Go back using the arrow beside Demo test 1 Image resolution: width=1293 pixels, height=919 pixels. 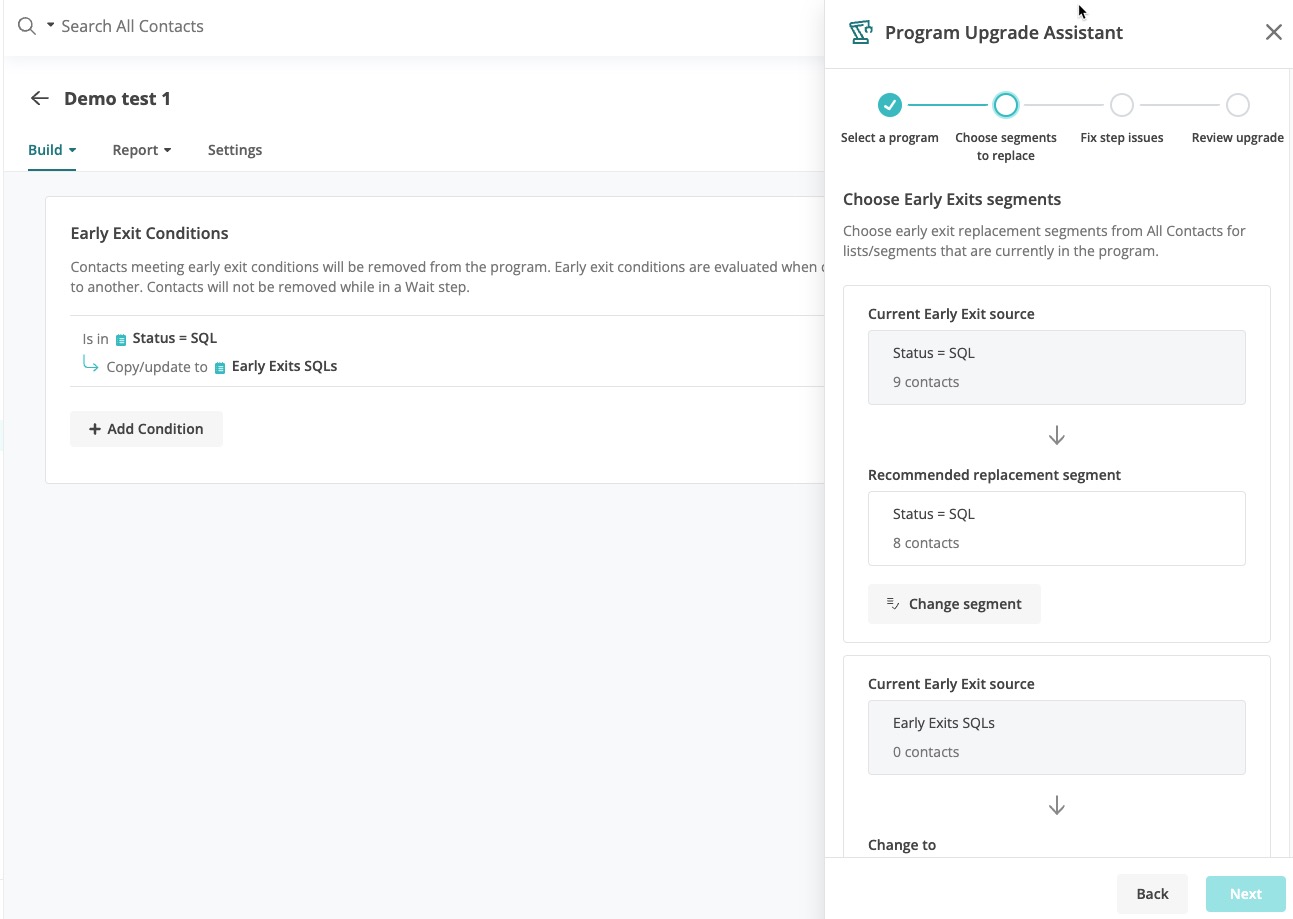coord(39,98)
